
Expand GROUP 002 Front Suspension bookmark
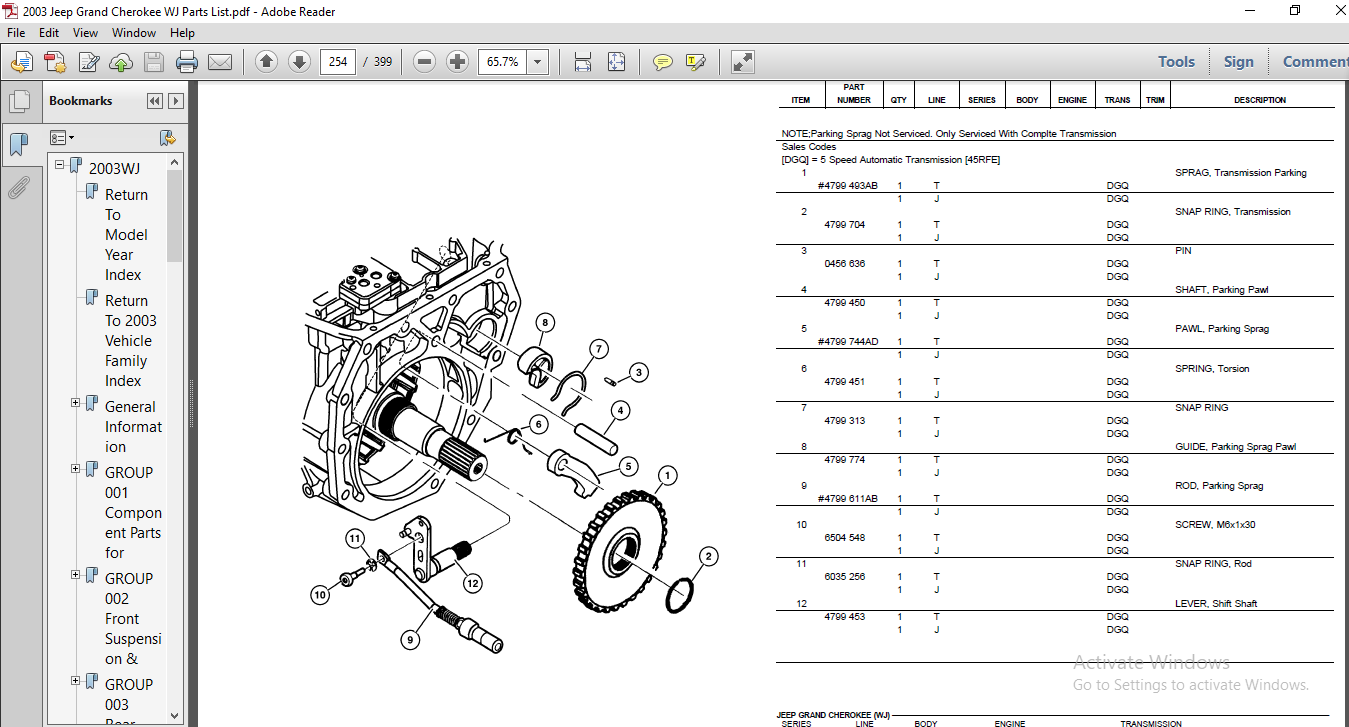[76, 575]
